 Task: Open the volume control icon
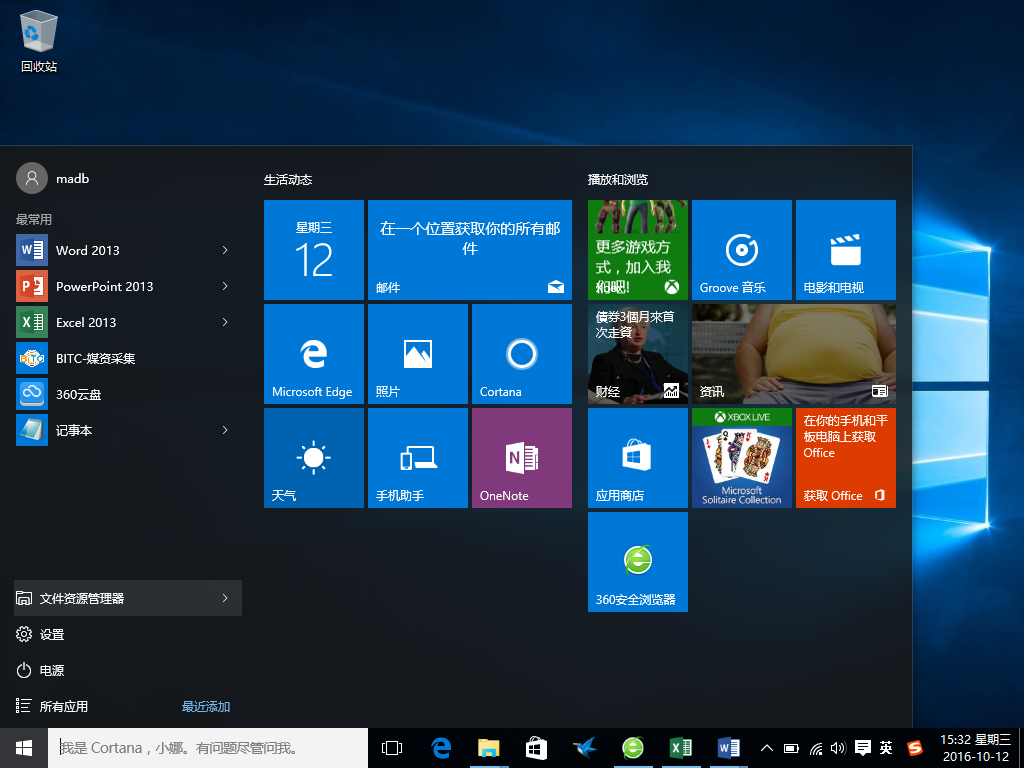click(x=839, y=748)
